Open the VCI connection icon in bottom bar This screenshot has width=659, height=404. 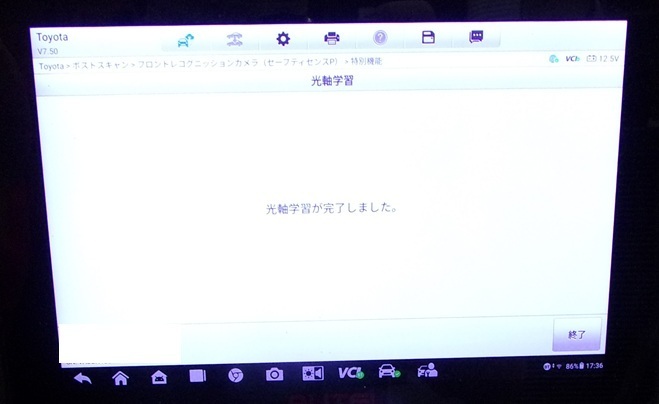pyautogui.click(x=351, y=372)
